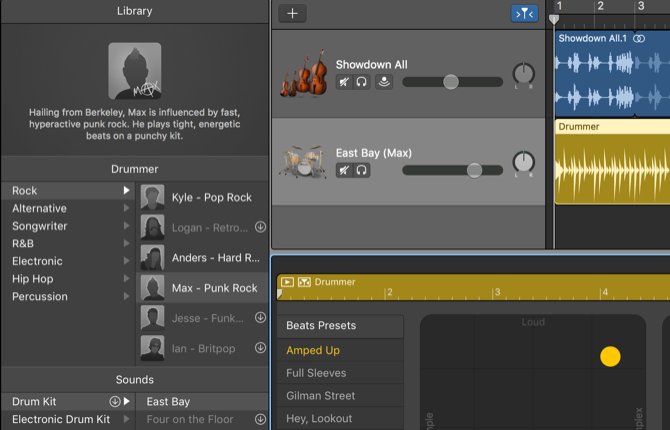The image size is (670, 430).
Task: Download Drum Kit sounds icon
Action: pyautogui.click(x=115, y=401)
